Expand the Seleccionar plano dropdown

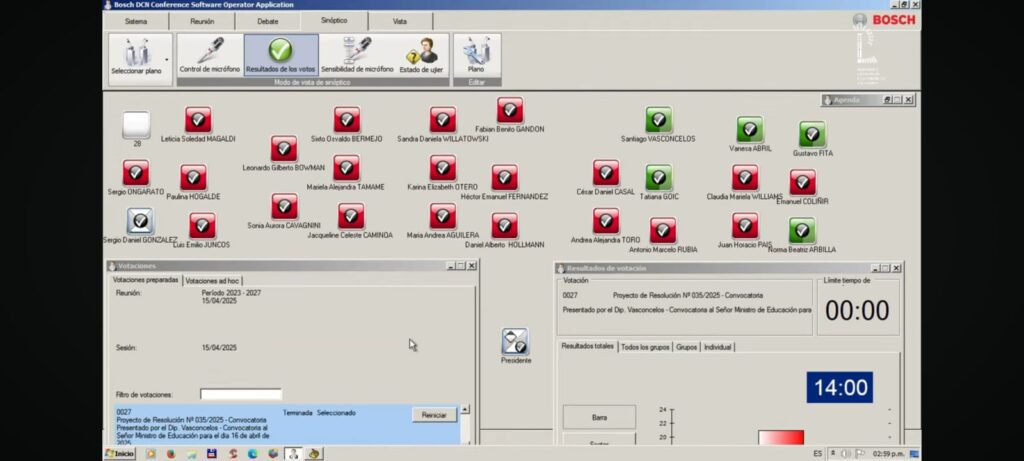167,46
